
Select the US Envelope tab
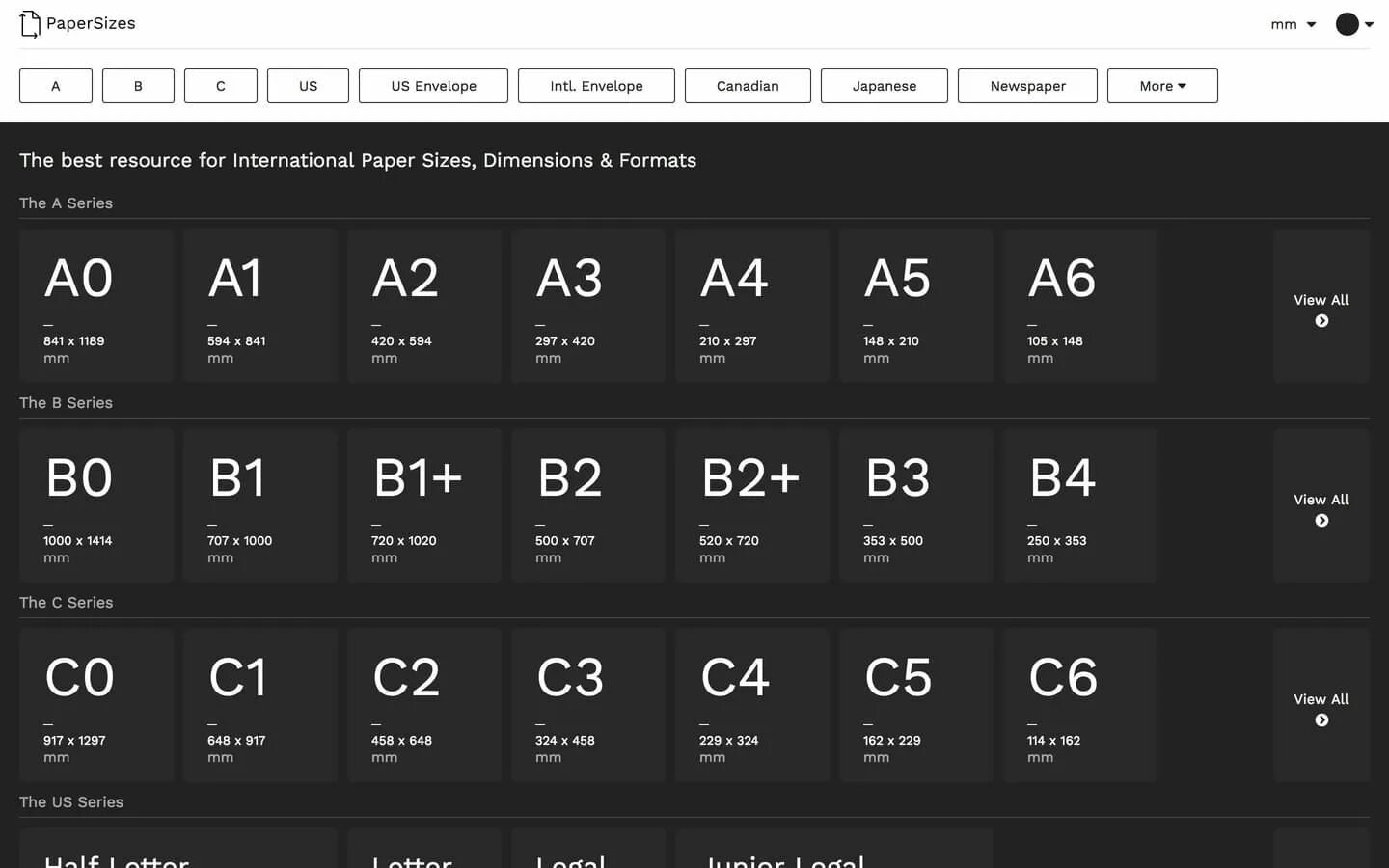433,86
